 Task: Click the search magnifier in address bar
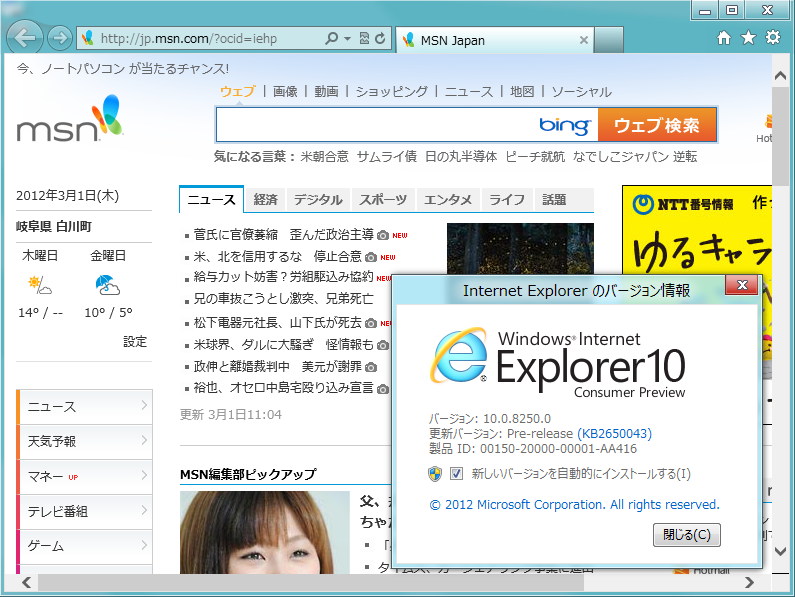click(x=331, y=38)
